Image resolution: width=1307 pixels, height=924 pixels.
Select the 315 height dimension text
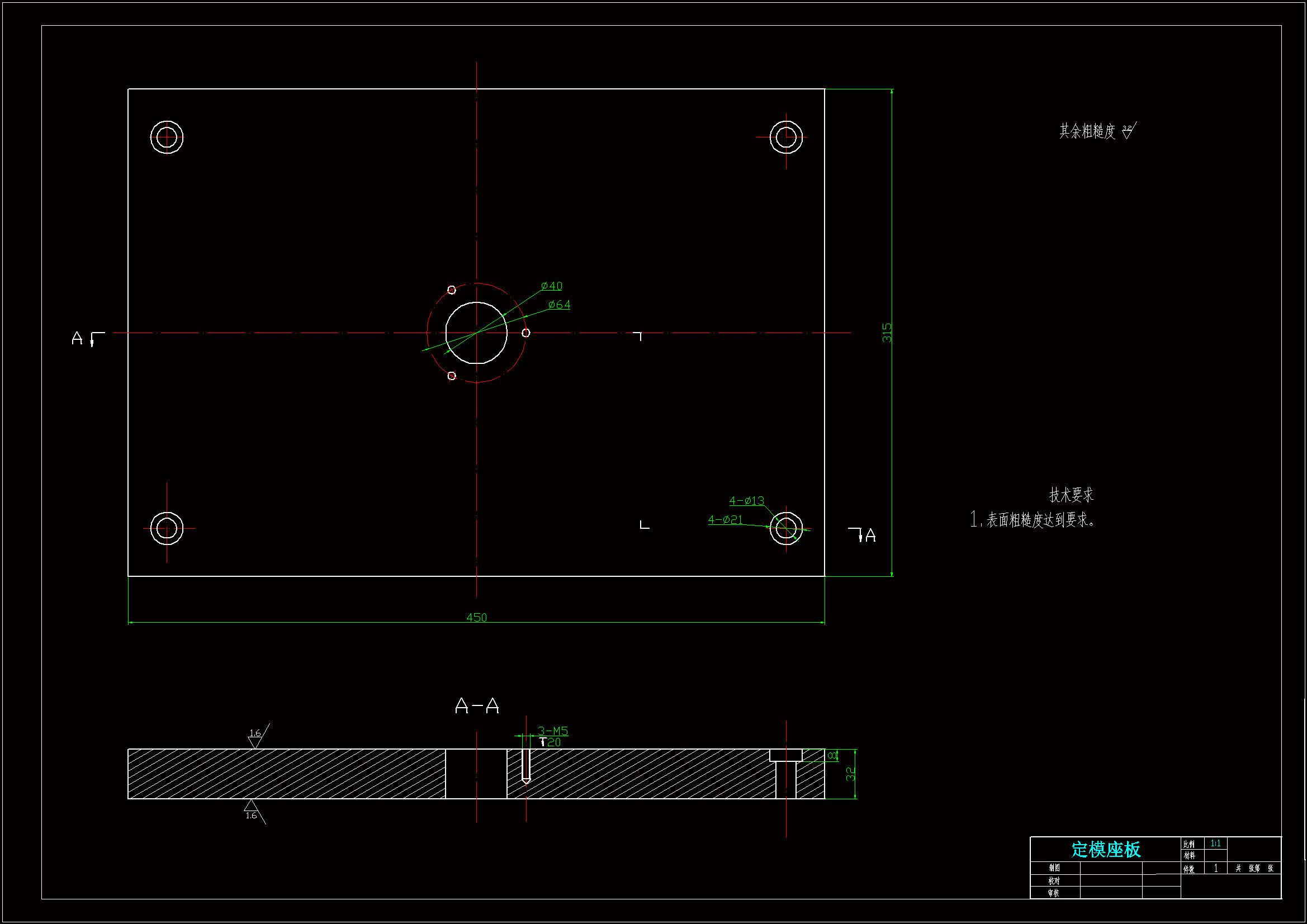886,333
